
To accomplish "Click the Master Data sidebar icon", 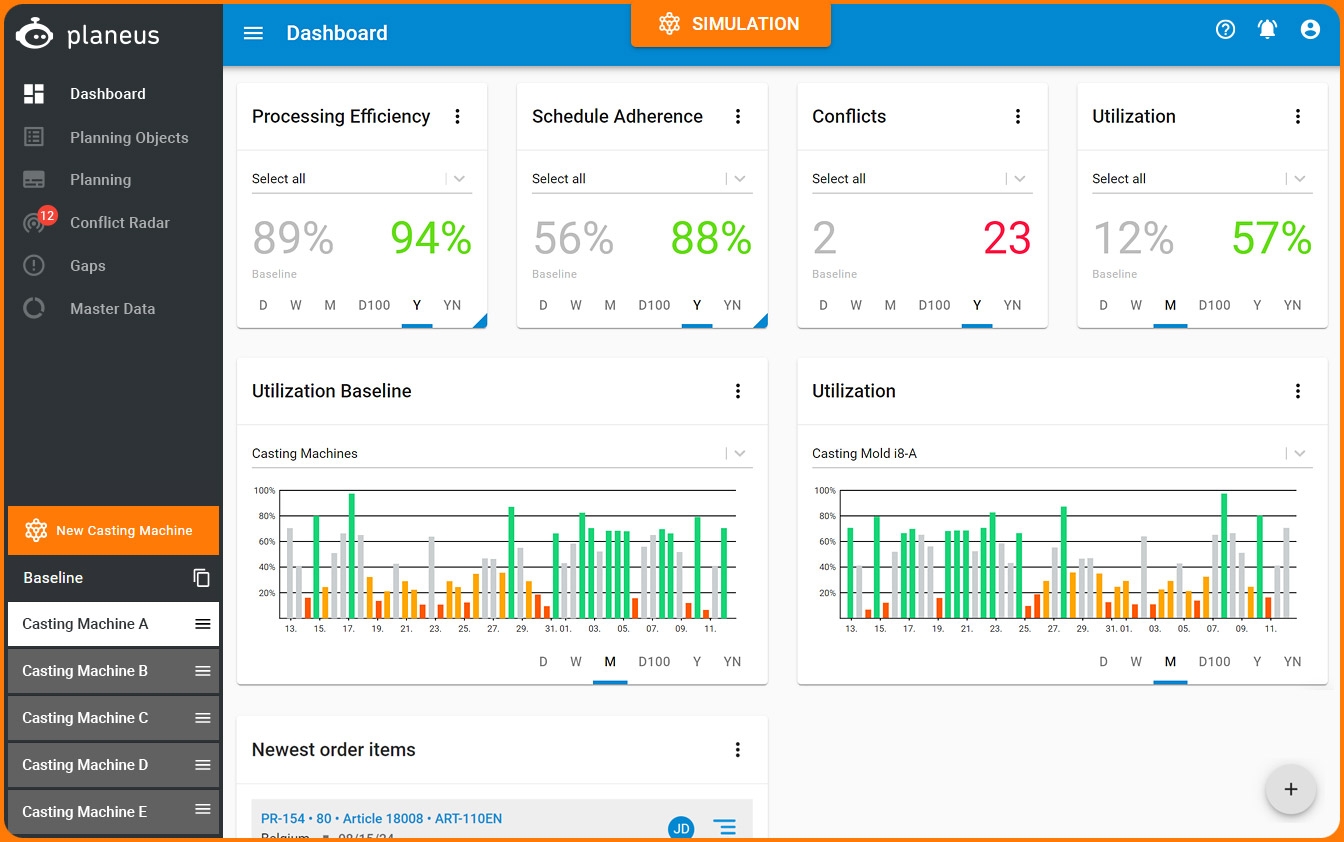I will tap(34, 309).
